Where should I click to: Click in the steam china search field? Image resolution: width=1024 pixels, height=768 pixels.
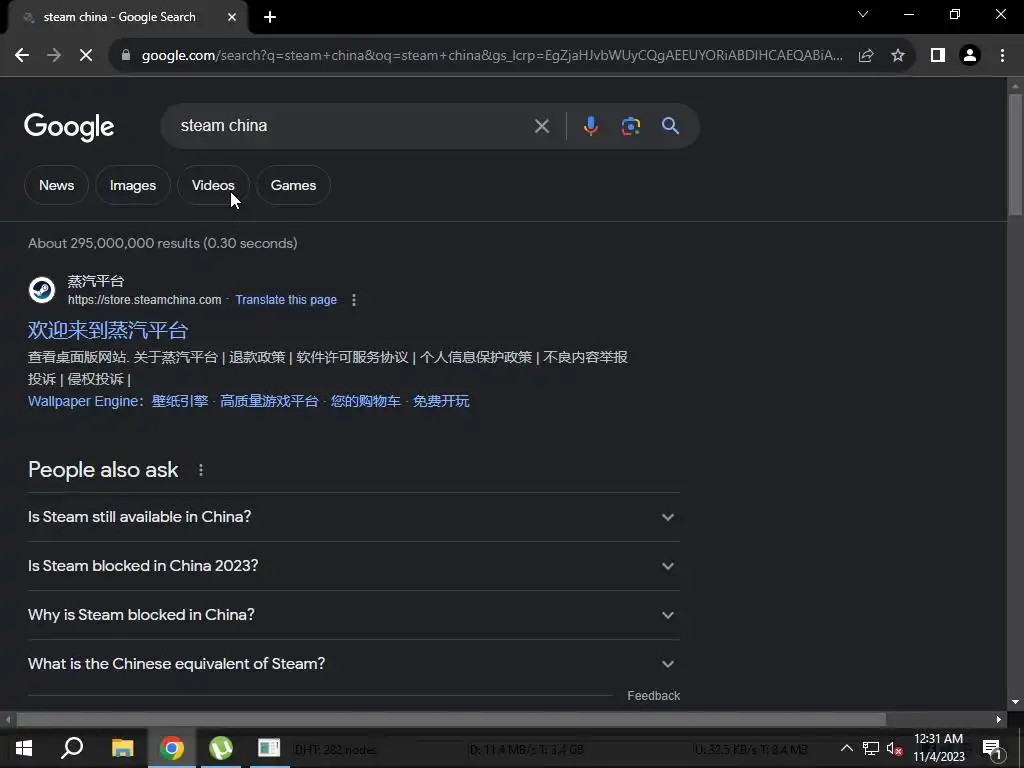point(353,126)
